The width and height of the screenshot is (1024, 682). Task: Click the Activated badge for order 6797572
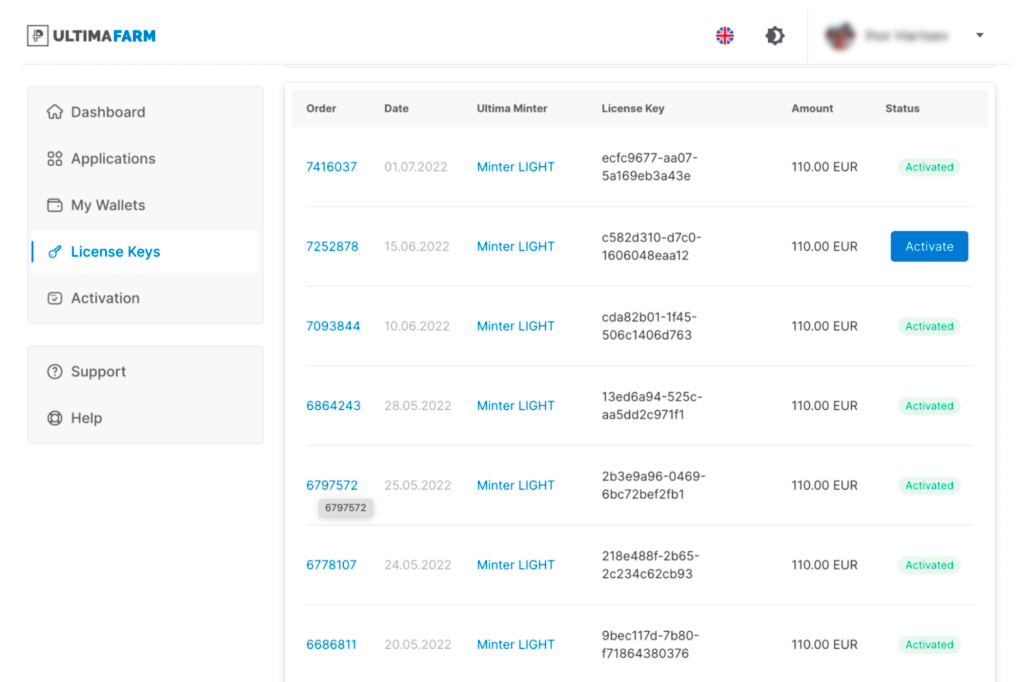point(929,486)
